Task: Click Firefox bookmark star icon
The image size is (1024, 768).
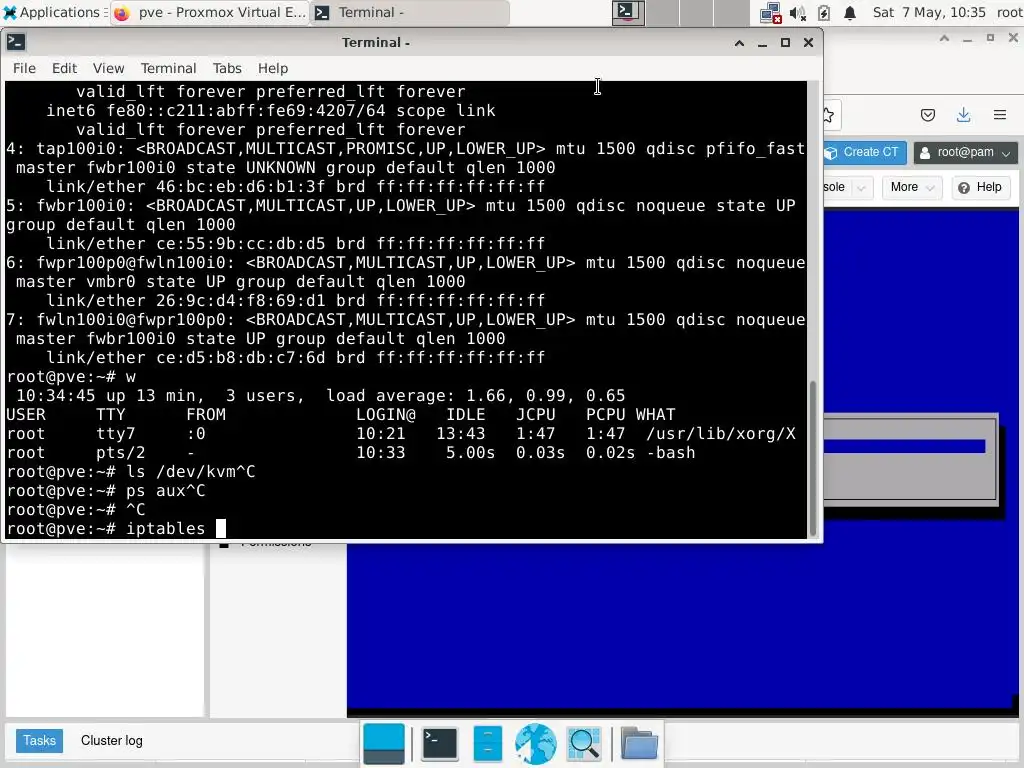Action: tap(829, 116)
